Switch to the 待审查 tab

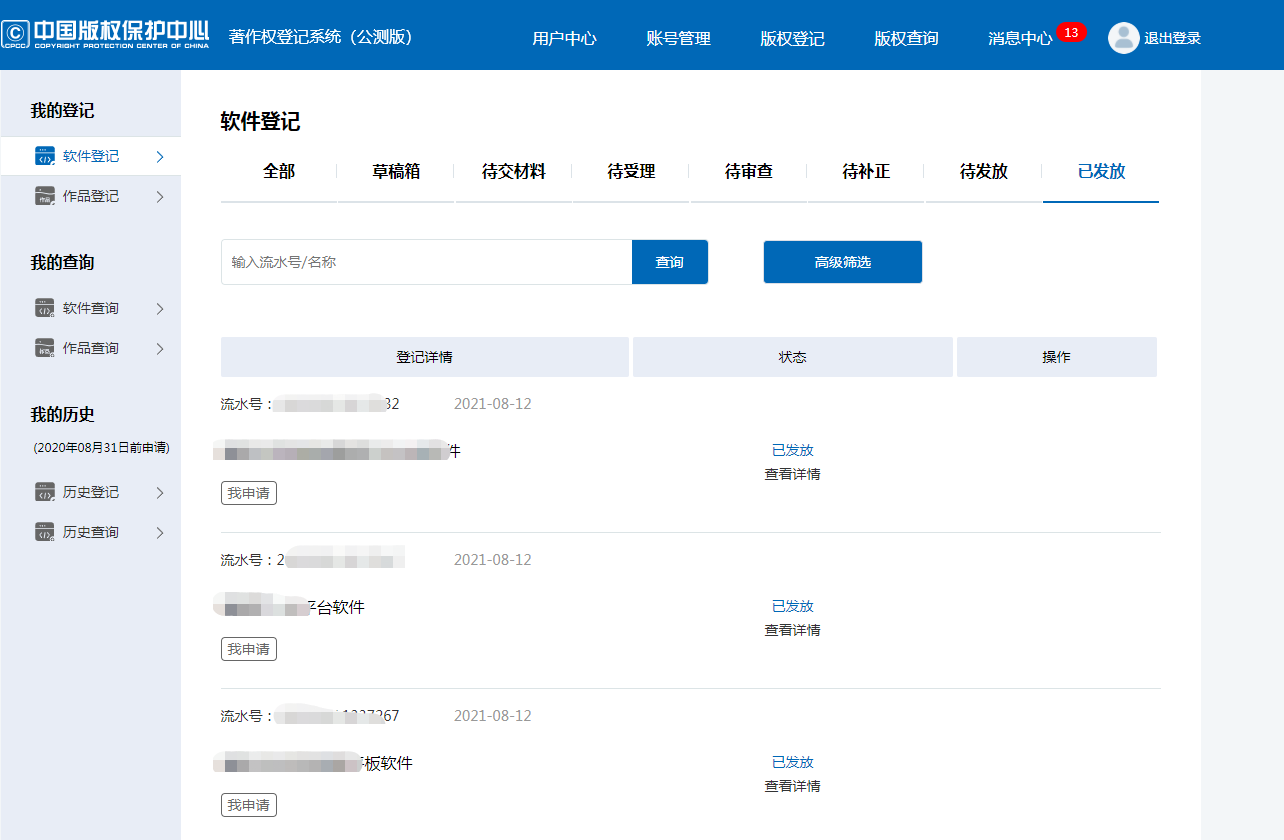(749, 172)
